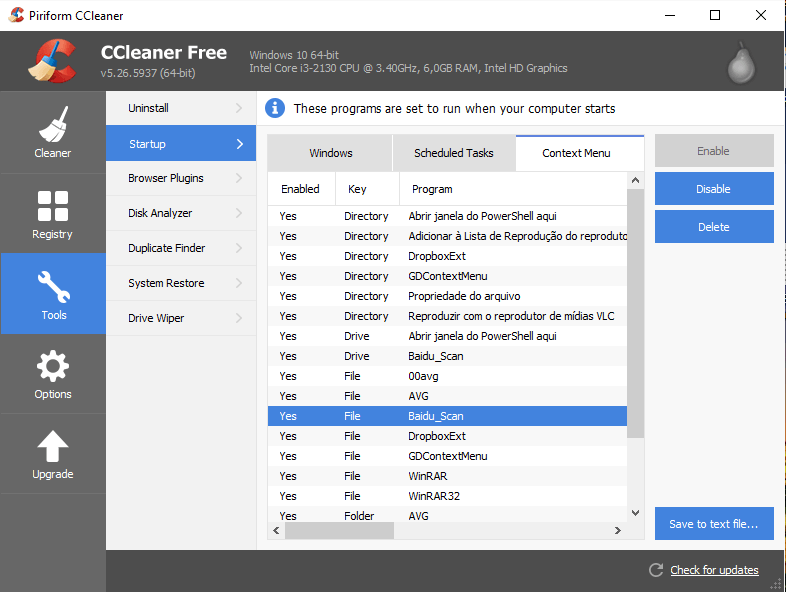The image size is (786, 592).
Task: Click the horizontal scrollbar right arrow
Action: pos(618,530)
